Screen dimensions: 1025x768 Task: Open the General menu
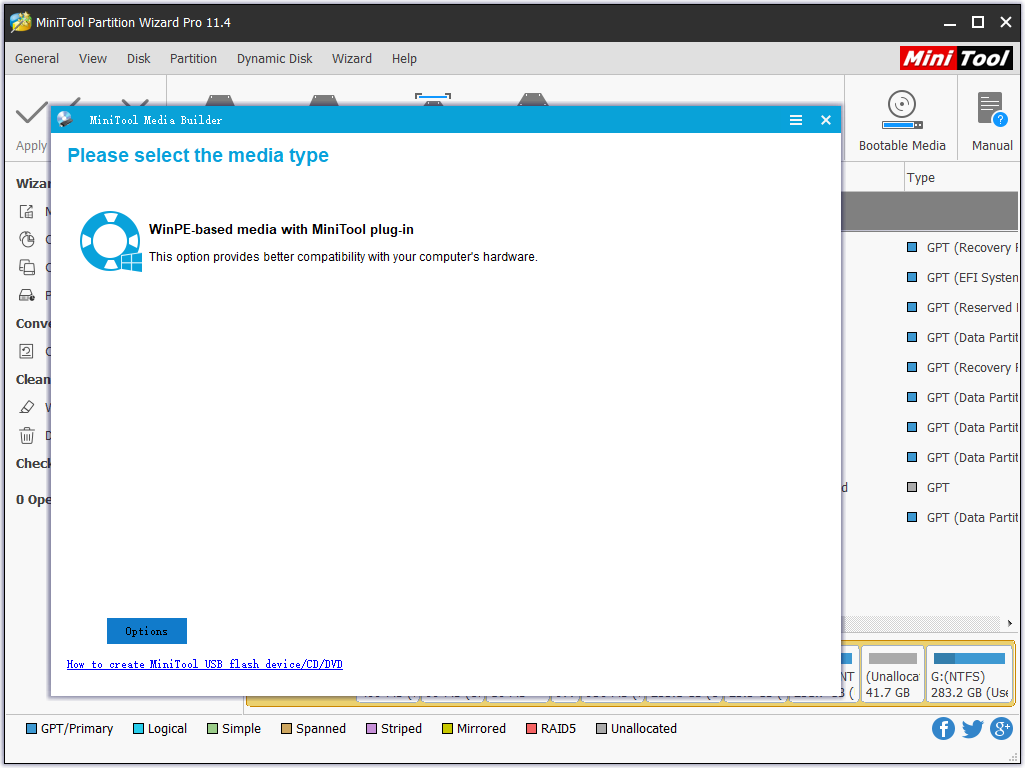(x=37, y=59)
